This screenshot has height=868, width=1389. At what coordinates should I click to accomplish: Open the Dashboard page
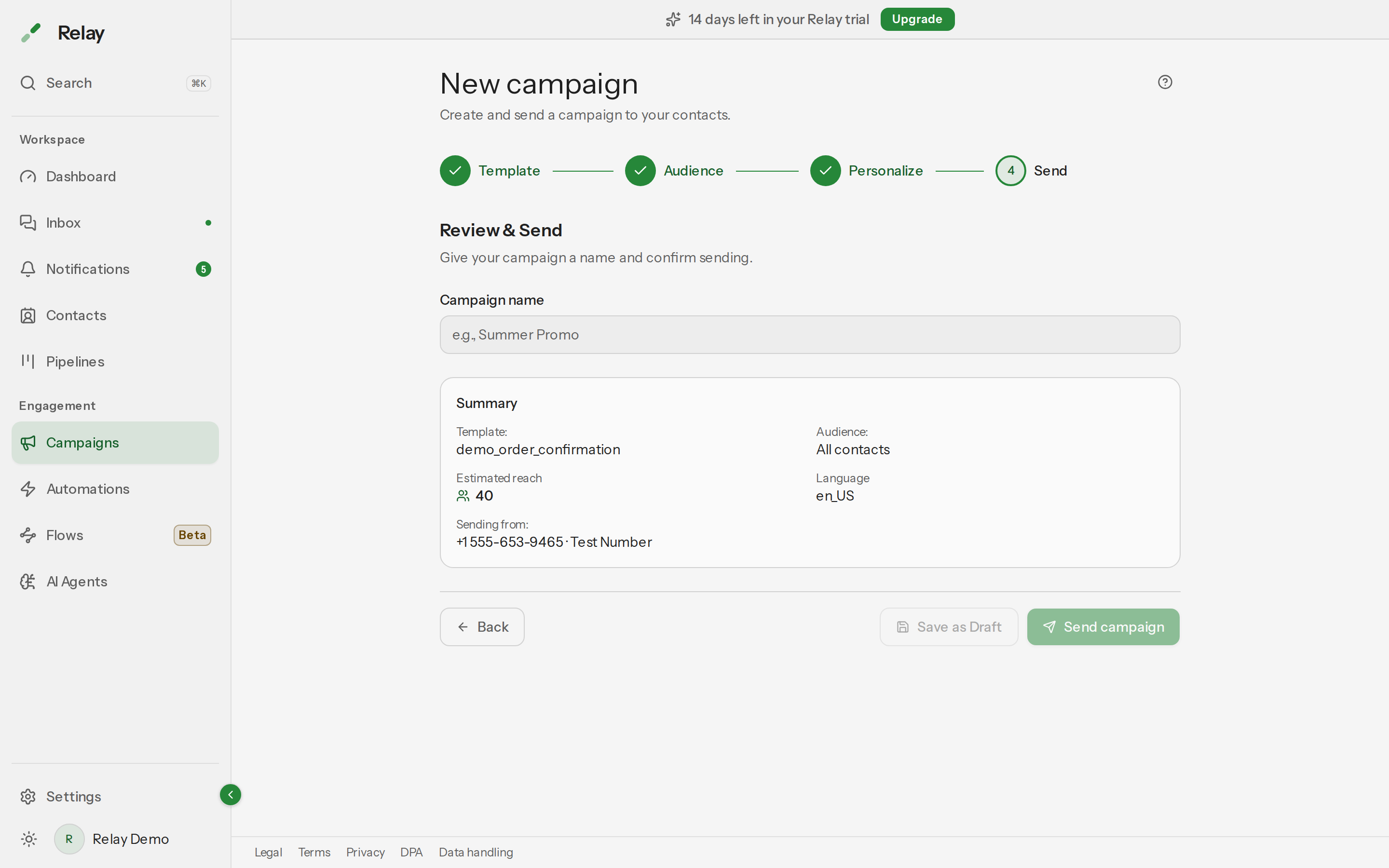click(115, 176)
